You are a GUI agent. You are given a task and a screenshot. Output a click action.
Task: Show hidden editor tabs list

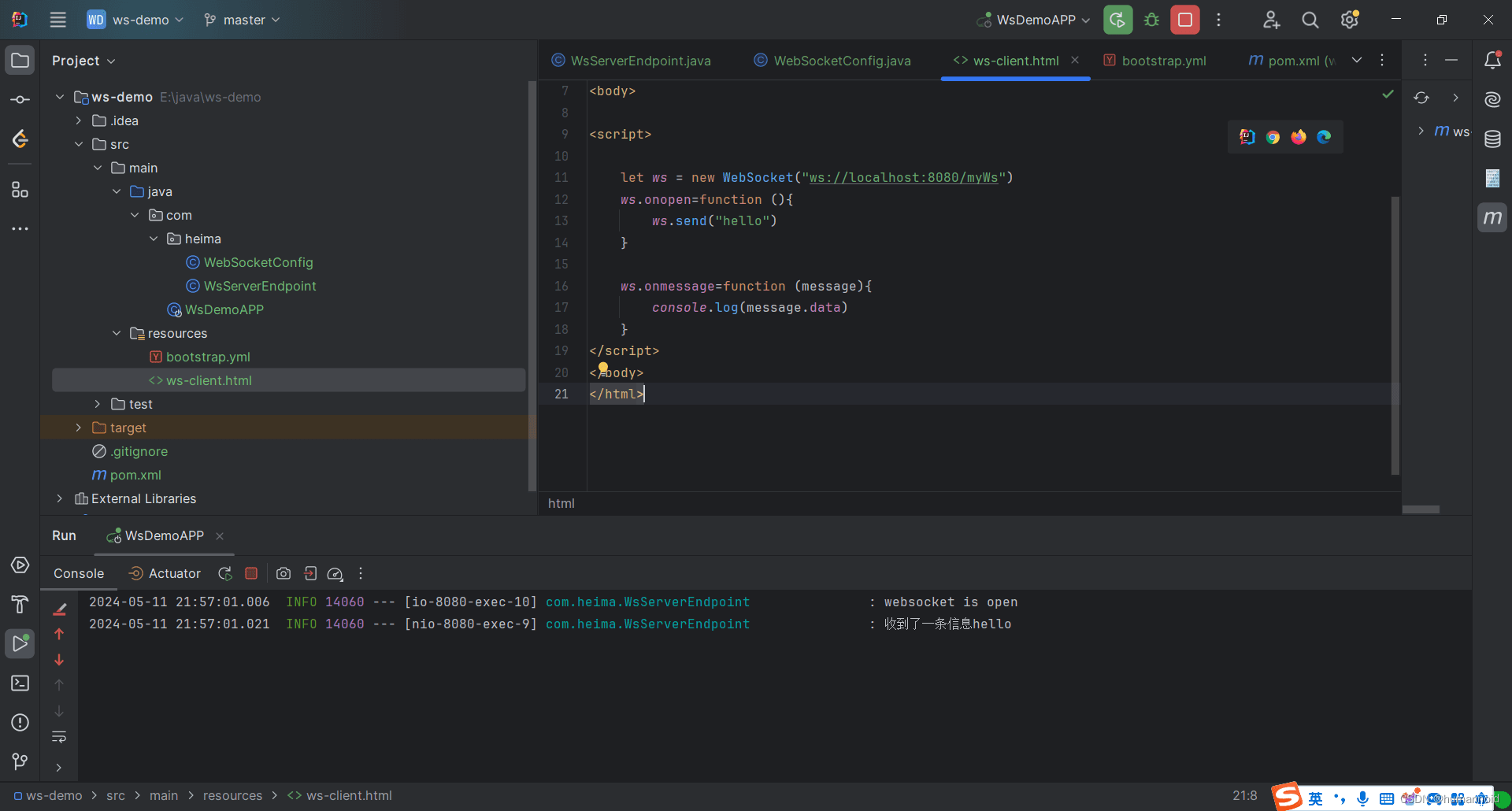coord(1357,60)
